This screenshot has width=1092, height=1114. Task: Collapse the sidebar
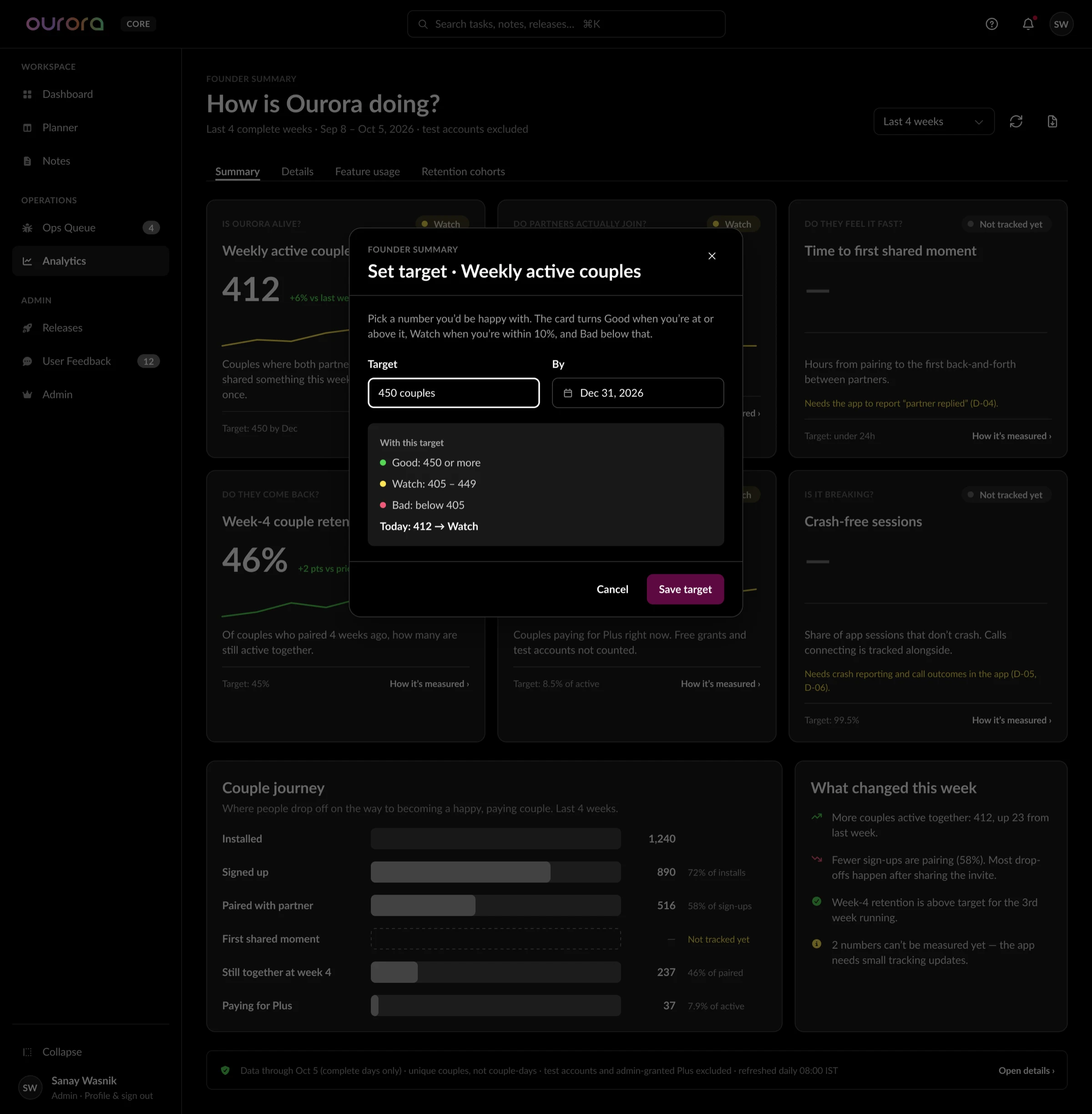click(x=91, y=1052)
